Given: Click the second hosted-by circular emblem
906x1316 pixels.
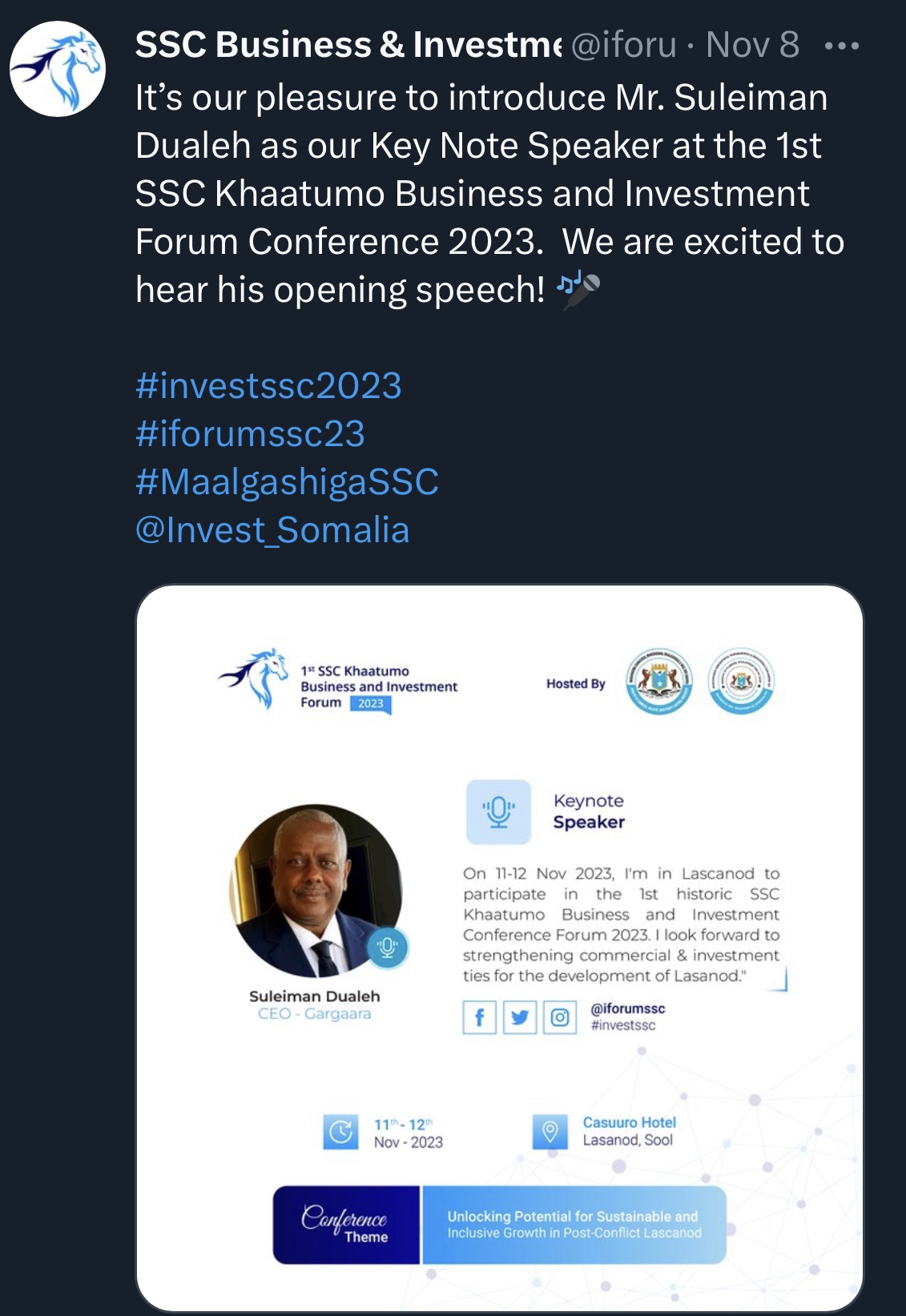Looking at the screenshot, I should click(742, 682).
